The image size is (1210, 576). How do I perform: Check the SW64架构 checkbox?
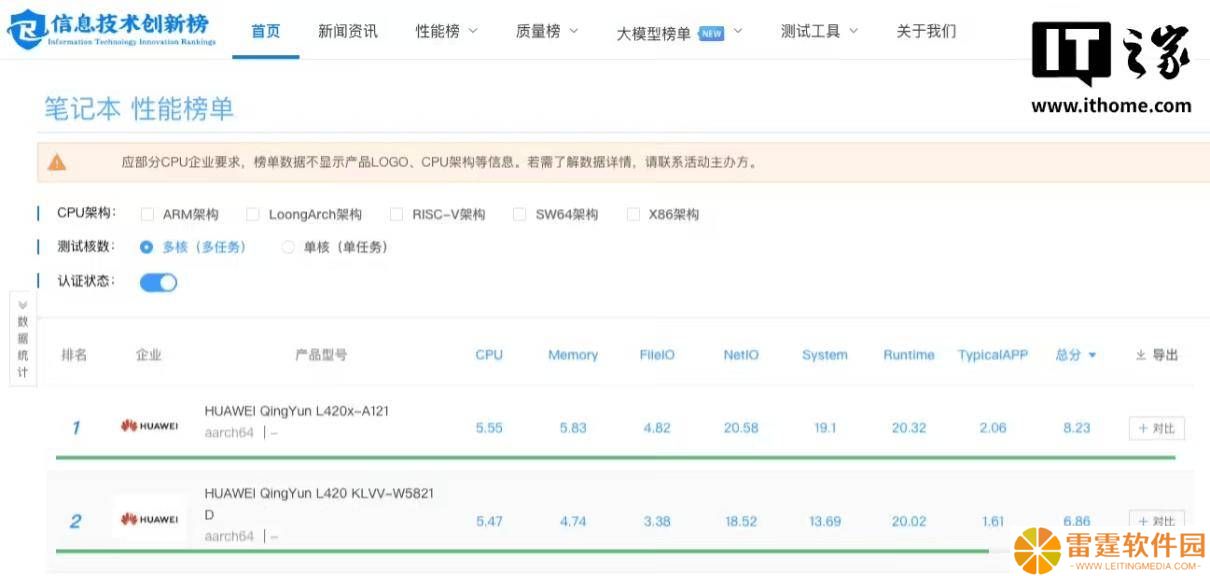[x=519, y=214]
